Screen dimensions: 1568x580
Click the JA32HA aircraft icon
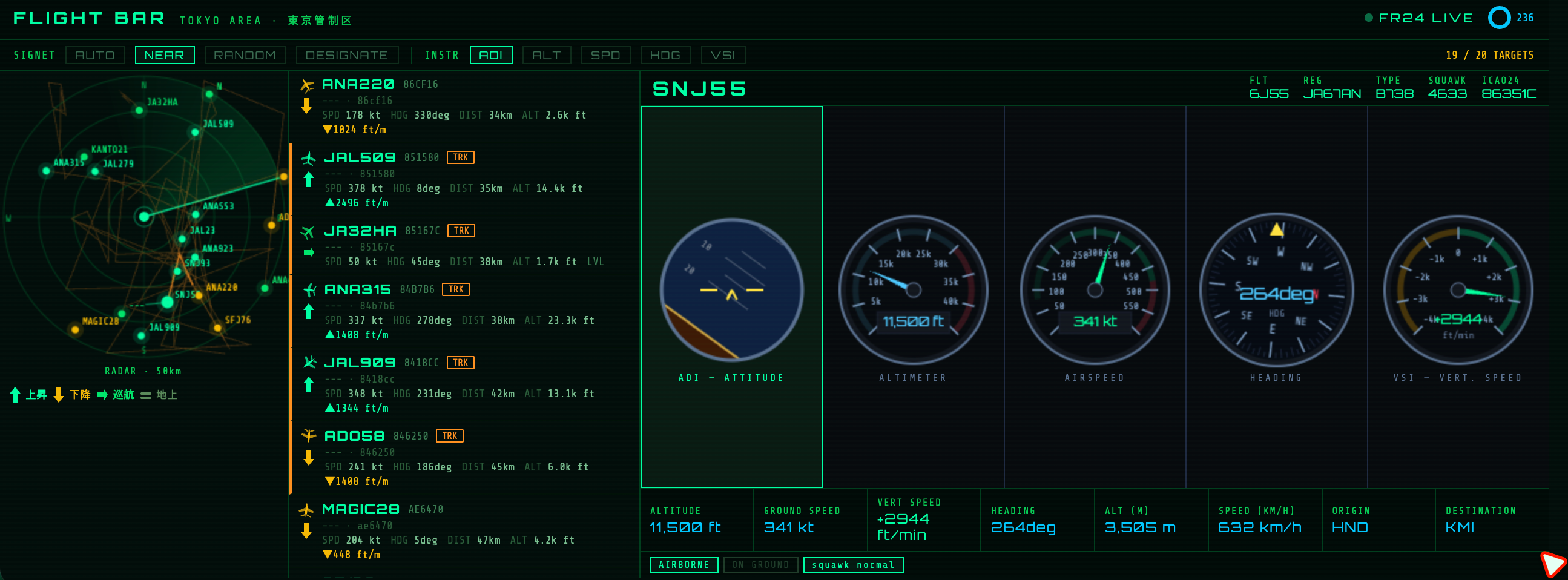pos(309,232)
